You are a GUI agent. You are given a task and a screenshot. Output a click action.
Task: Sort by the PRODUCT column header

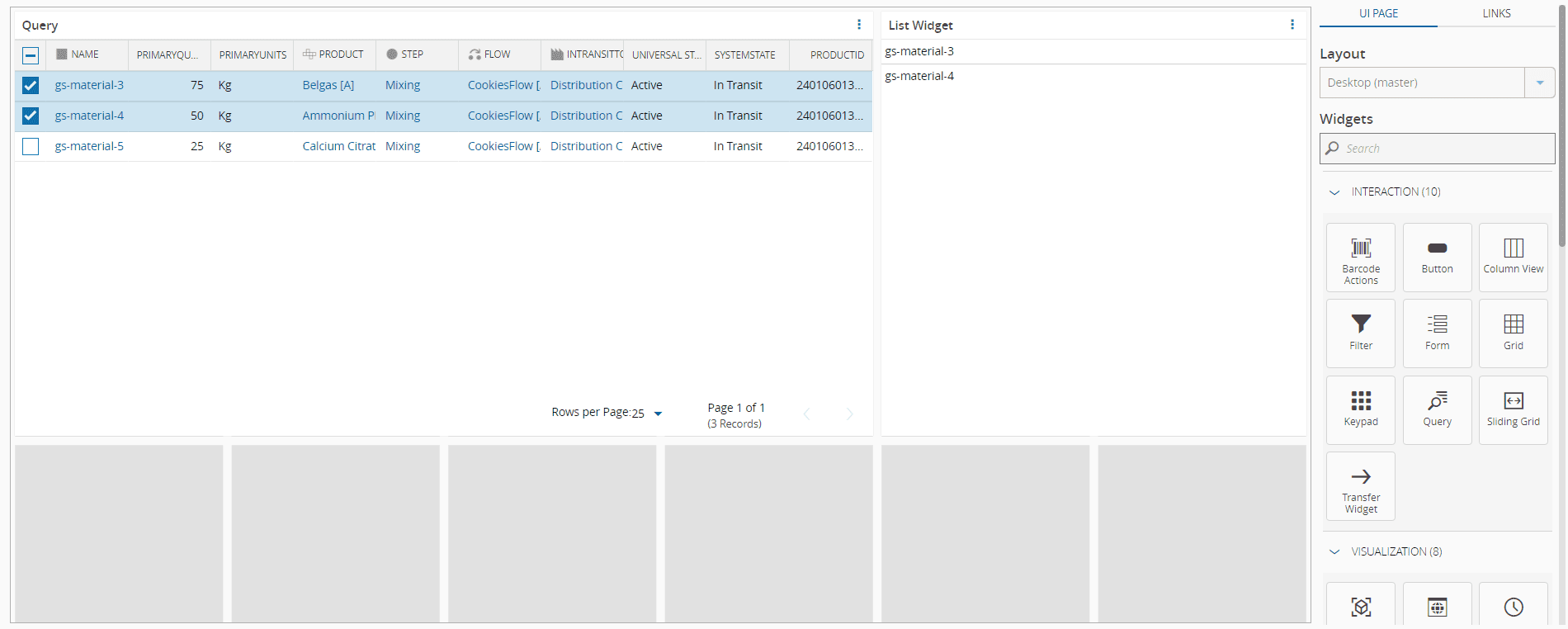point(334,54)
